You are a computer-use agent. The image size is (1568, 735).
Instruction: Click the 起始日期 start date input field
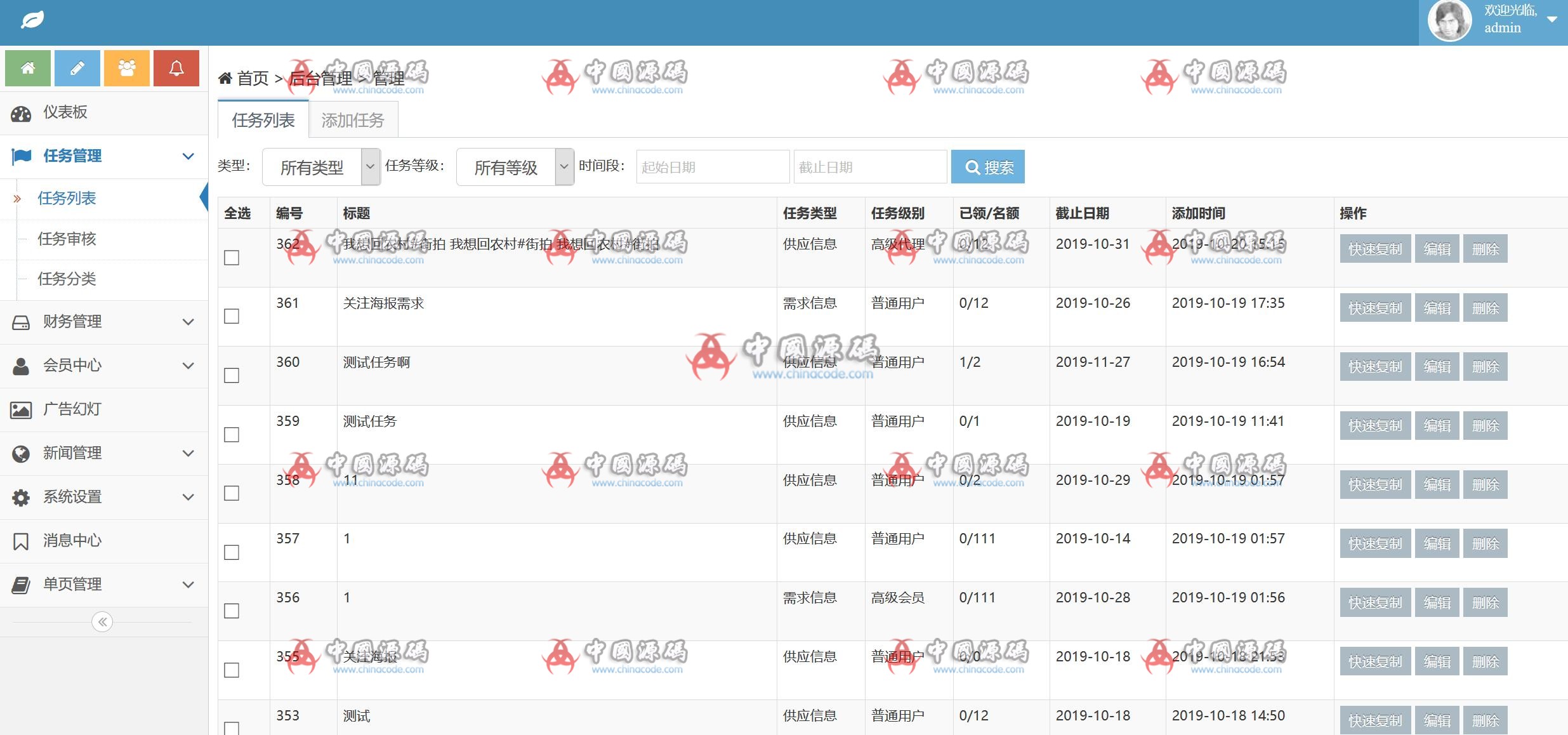click(712, 166)
